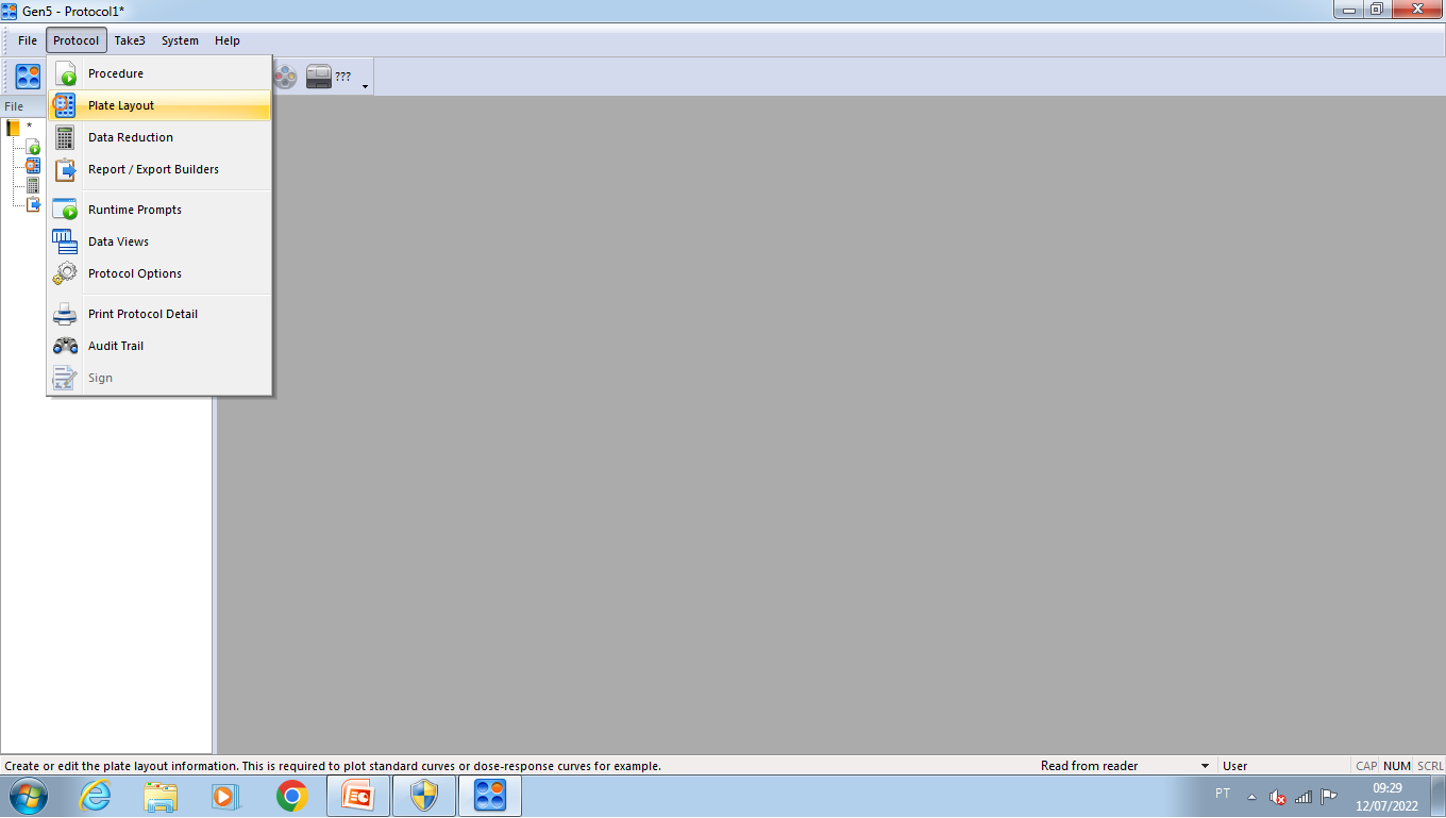This screenshot has width=1446, height=818.
Task: Close the open Protocol menu via its menu bar item
Action: [x=76, y=41]
